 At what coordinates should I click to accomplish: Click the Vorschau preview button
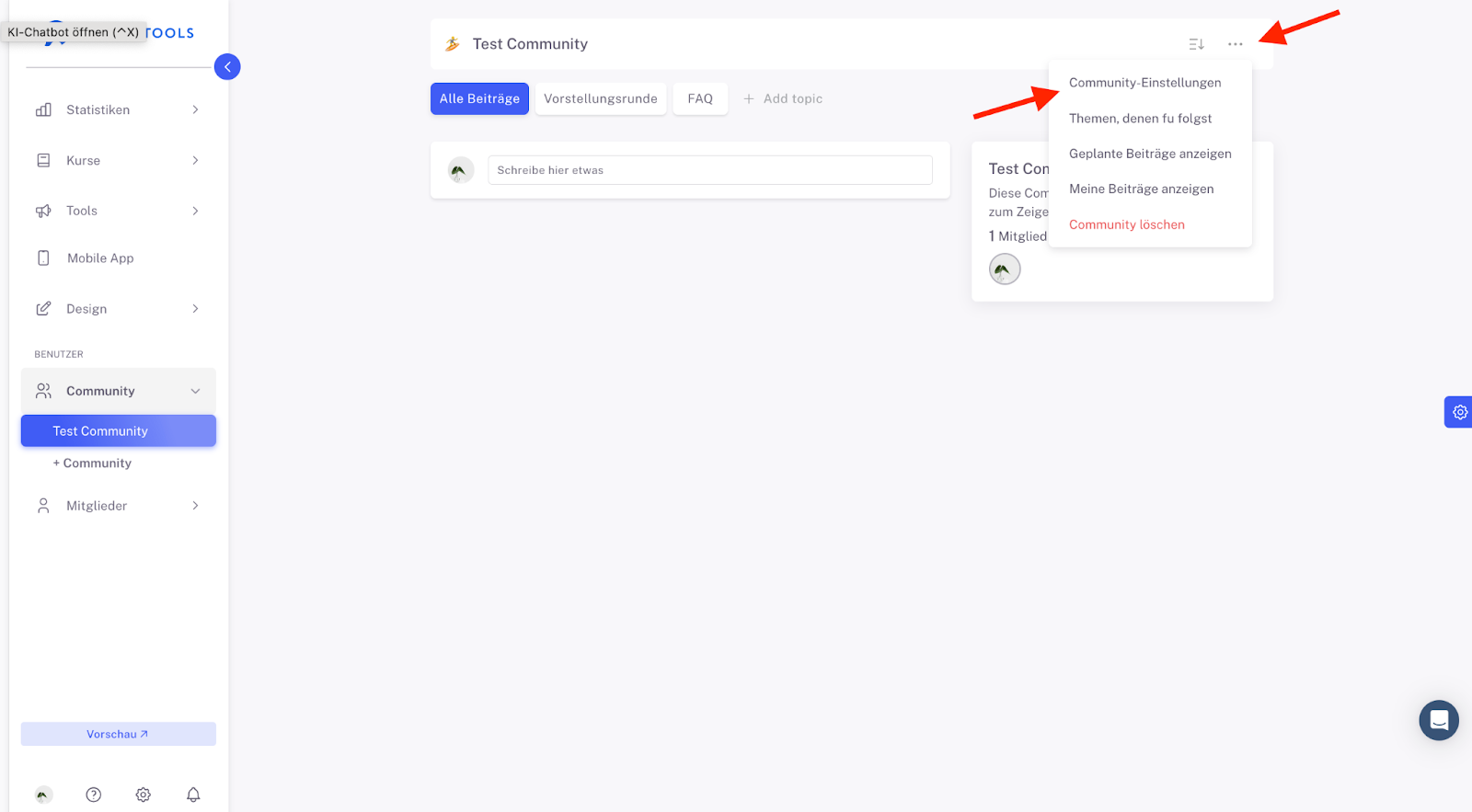(x=118, y=734)
